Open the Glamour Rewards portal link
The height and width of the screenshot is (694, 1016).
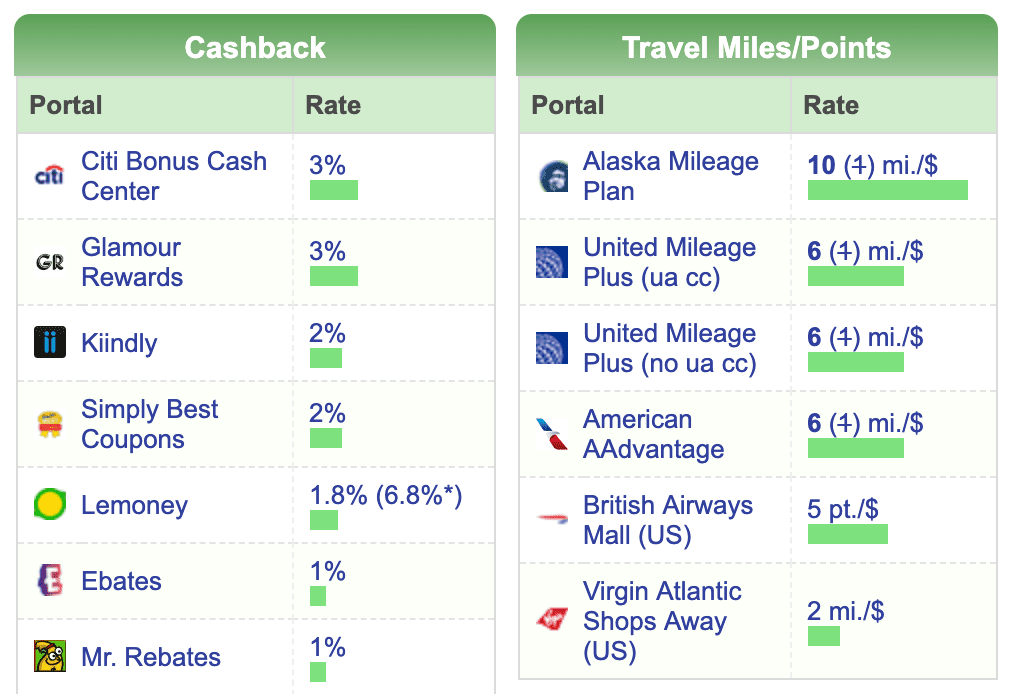coord(132,262)
